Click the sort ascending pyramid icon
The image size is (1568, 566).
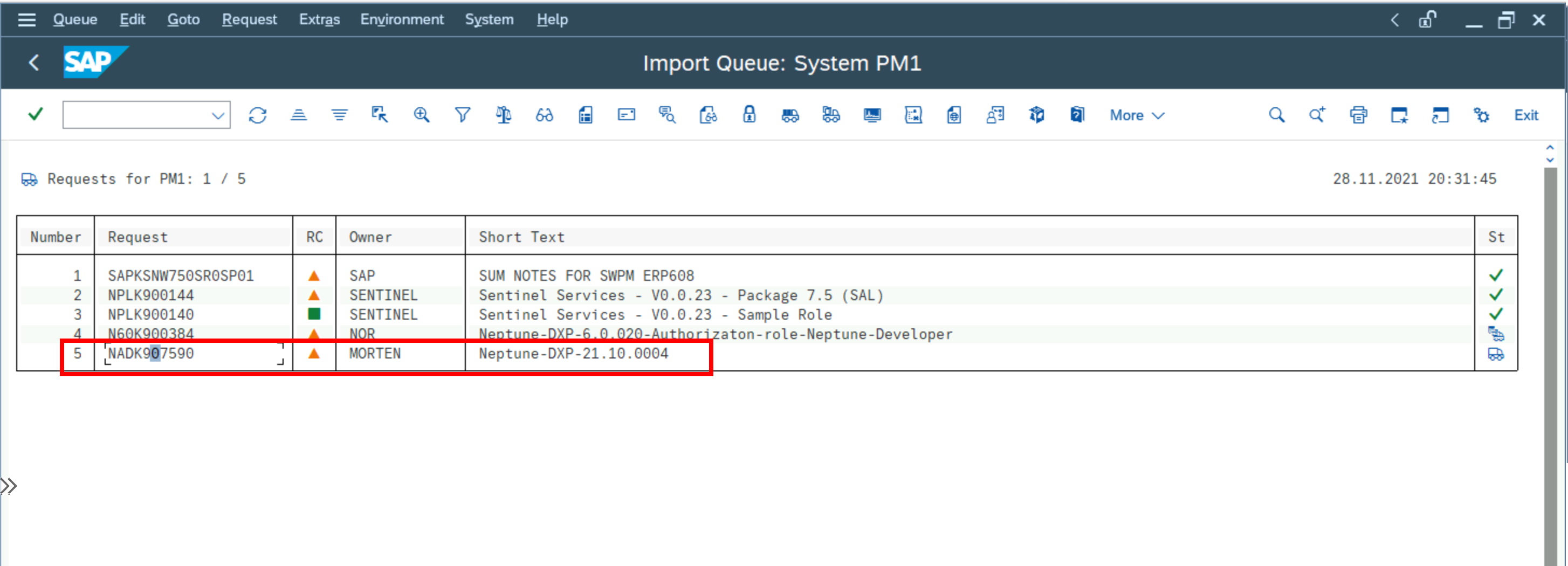[298, 115]
